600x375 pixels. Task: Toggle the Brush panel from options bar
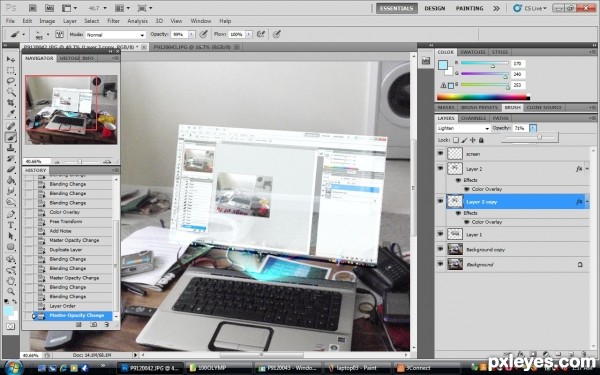click(59, 34)
